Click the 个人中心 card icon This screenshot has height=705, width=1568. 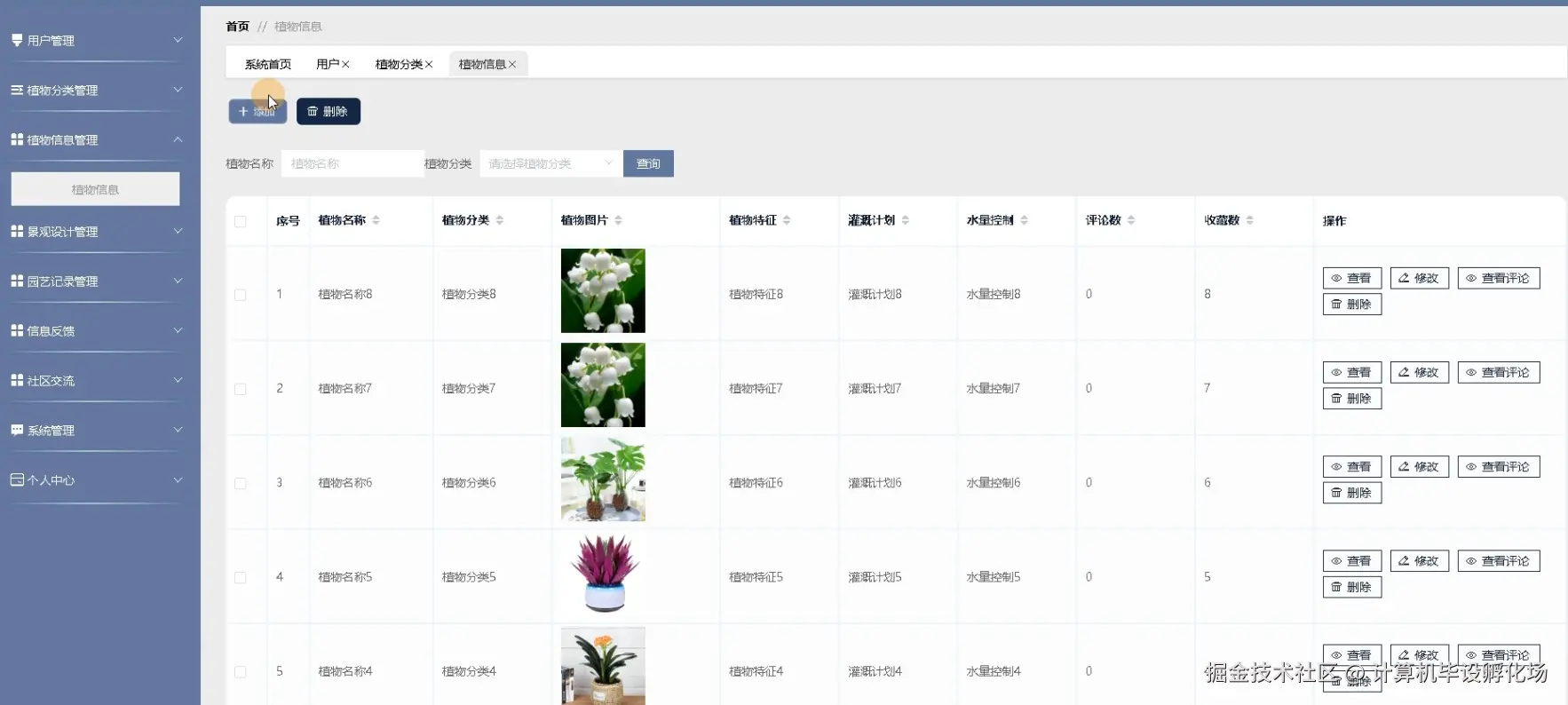17,479
